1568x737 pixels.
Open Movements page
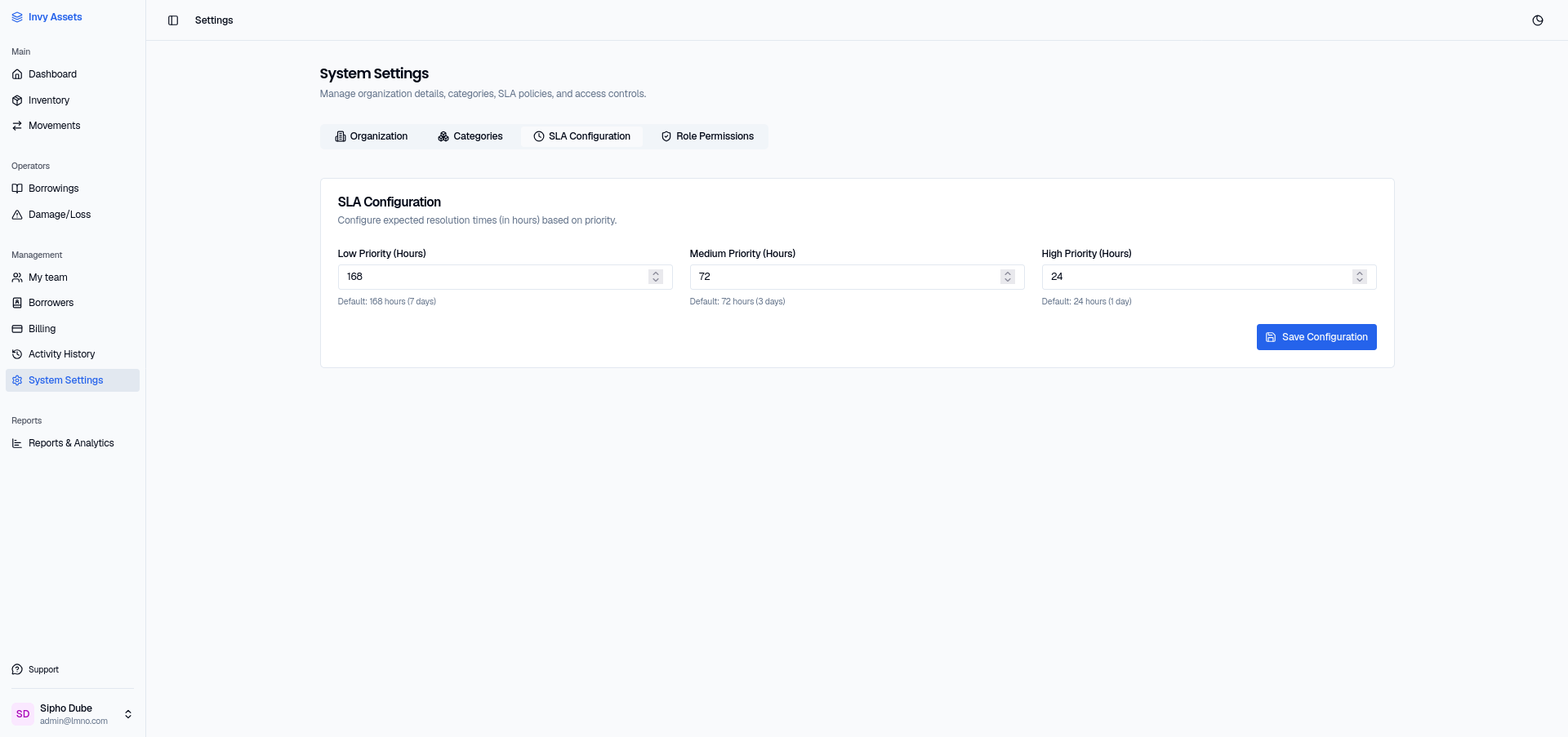pos(73,126)
